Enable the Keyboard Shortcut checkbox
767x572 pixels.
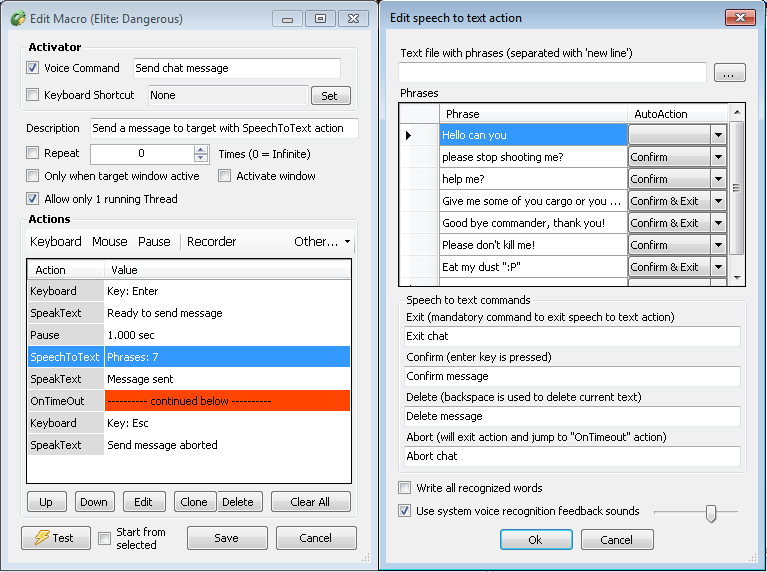pos(32,94)
